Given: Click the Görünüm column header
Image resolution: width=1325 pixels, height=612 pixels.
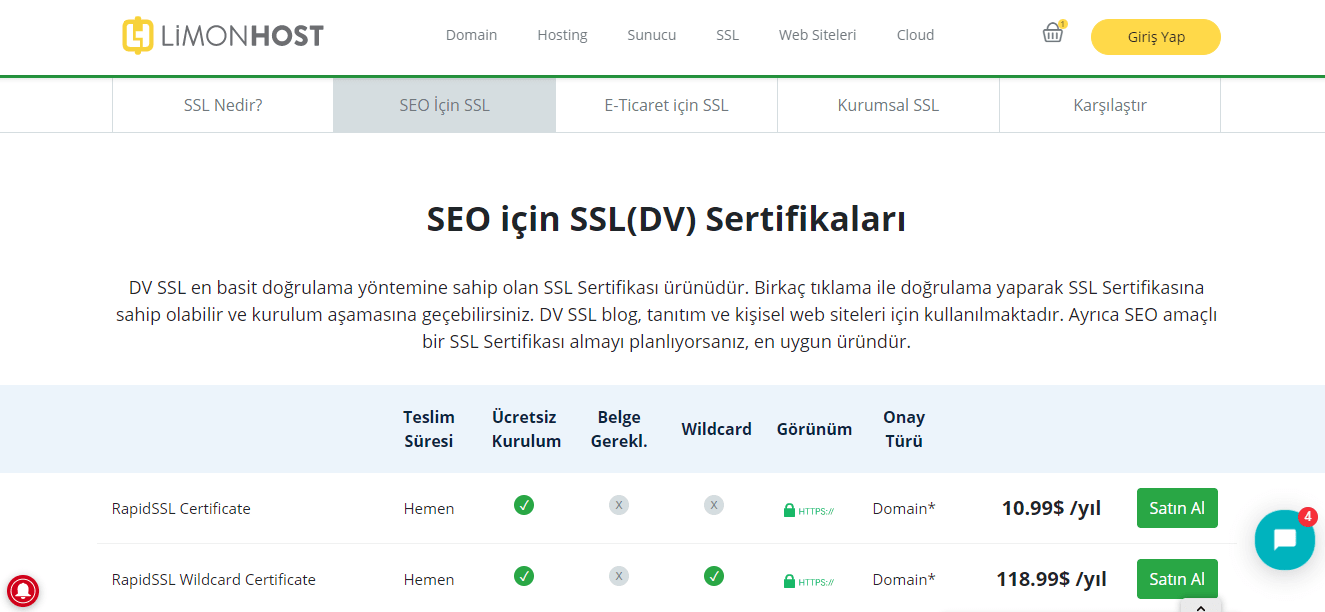Looking at the screenshot, I should pos(814,429).
